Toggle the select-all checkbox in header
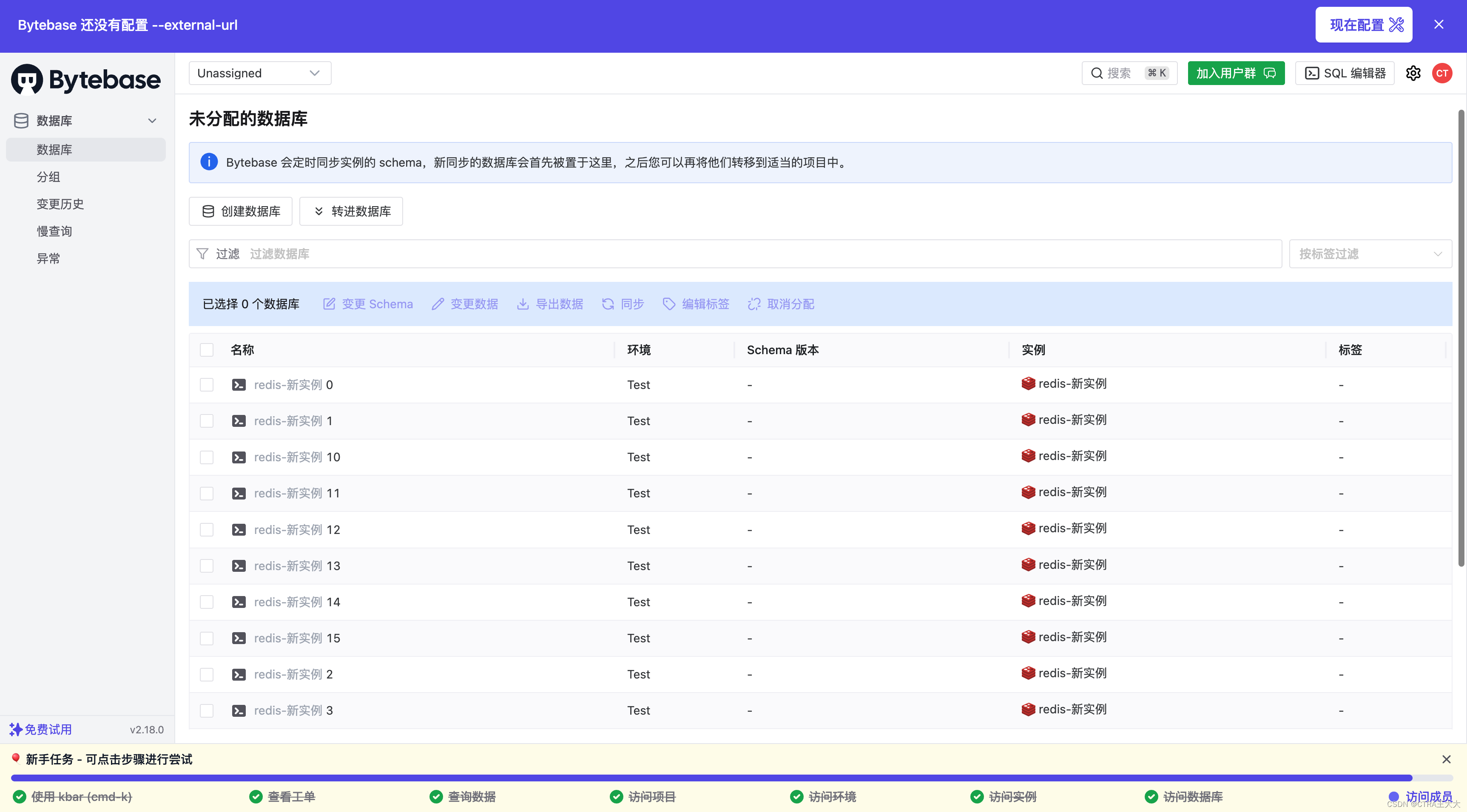The image size is (1467, 812). 207,349
